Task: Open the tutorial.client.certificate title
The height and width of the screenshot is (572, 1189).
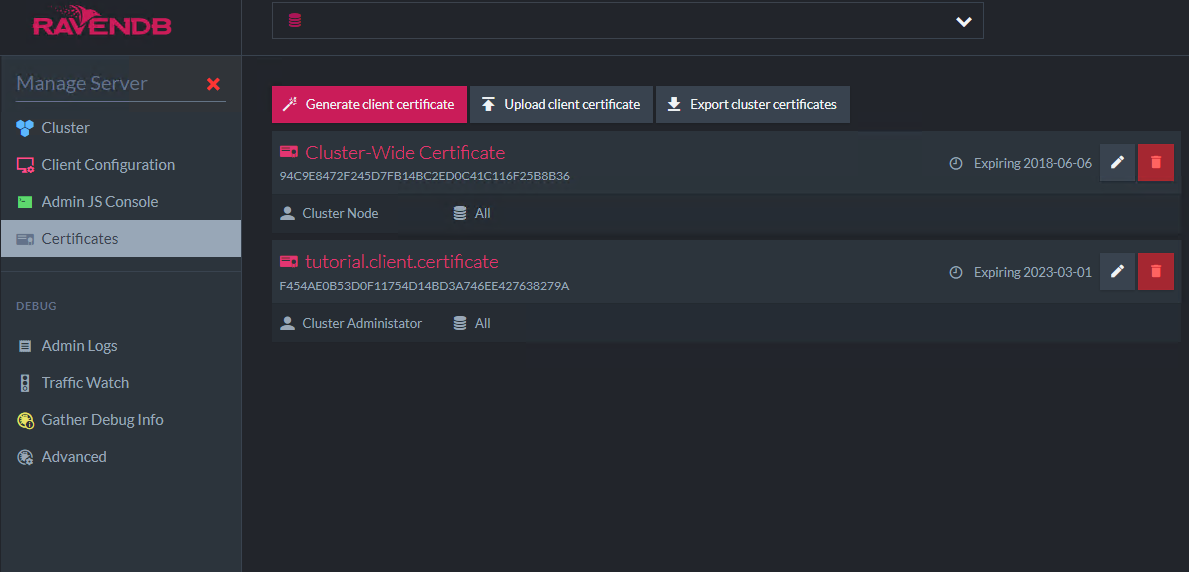Action: 402,262
